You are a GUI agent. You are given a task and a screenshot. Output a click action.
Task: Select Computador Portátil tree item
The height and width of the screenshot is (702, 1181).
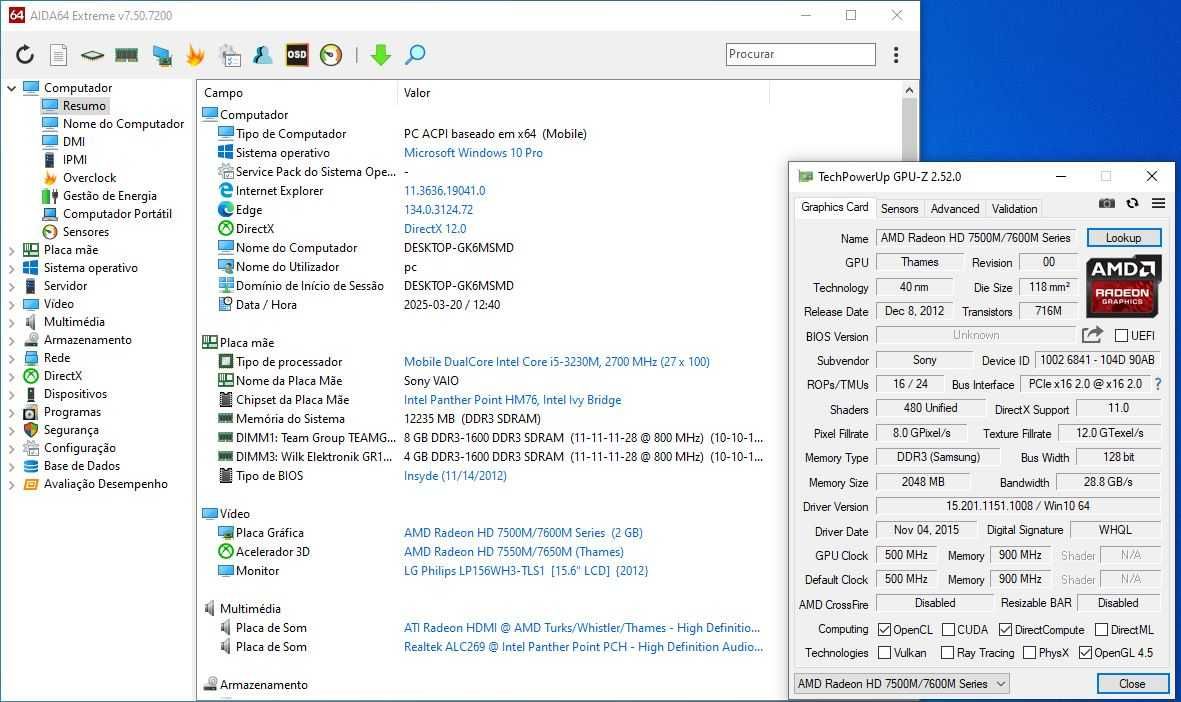(x=117, y=214)
